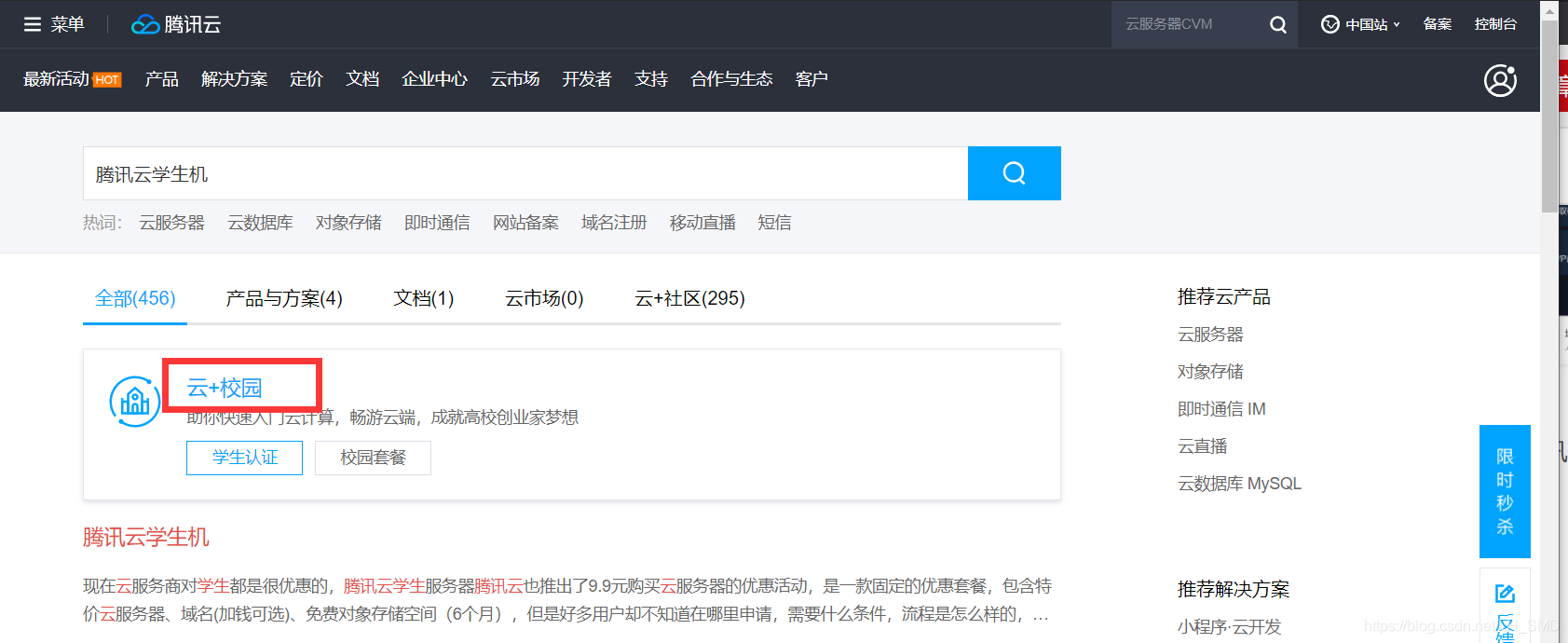Image resolution: width=1568 pixels, height=643 pixels.
Task: Click the 学生认证 button
Action: [x=244, y=458]
